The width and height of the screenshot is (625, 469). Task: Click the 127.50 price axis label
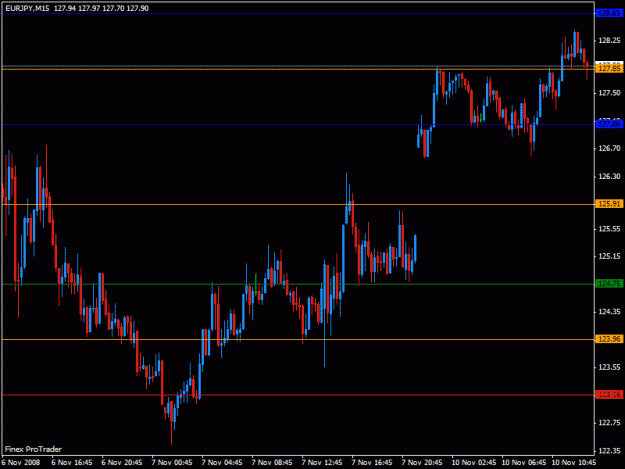(x=609, y=92)
